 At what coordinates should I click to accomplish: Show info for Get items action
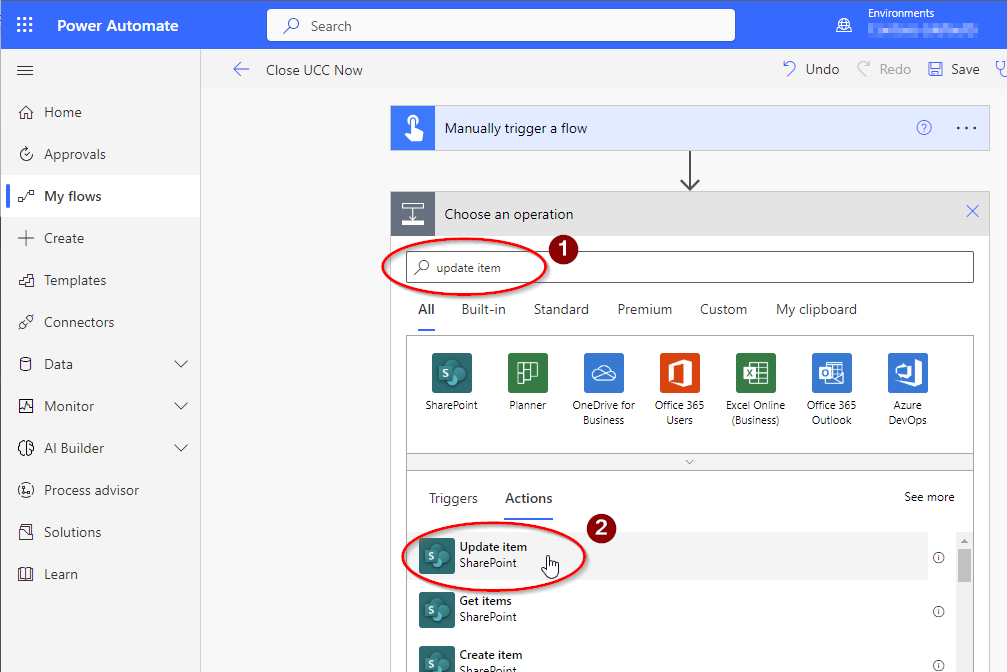938,611
